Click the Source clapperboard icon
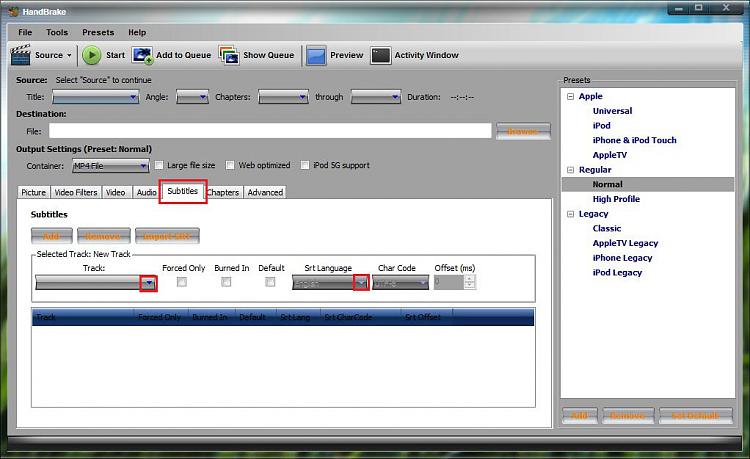The image size is (750, 459). tap(21, 55)
